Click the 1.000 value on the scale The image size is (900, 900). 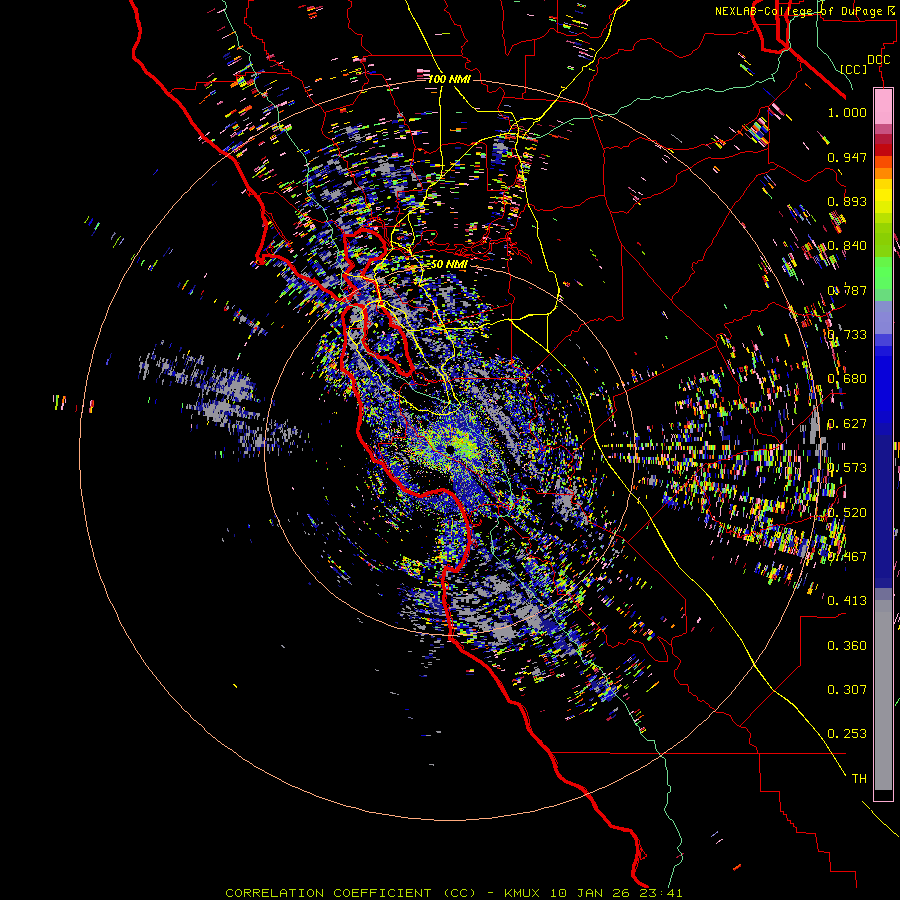(847, 112)
